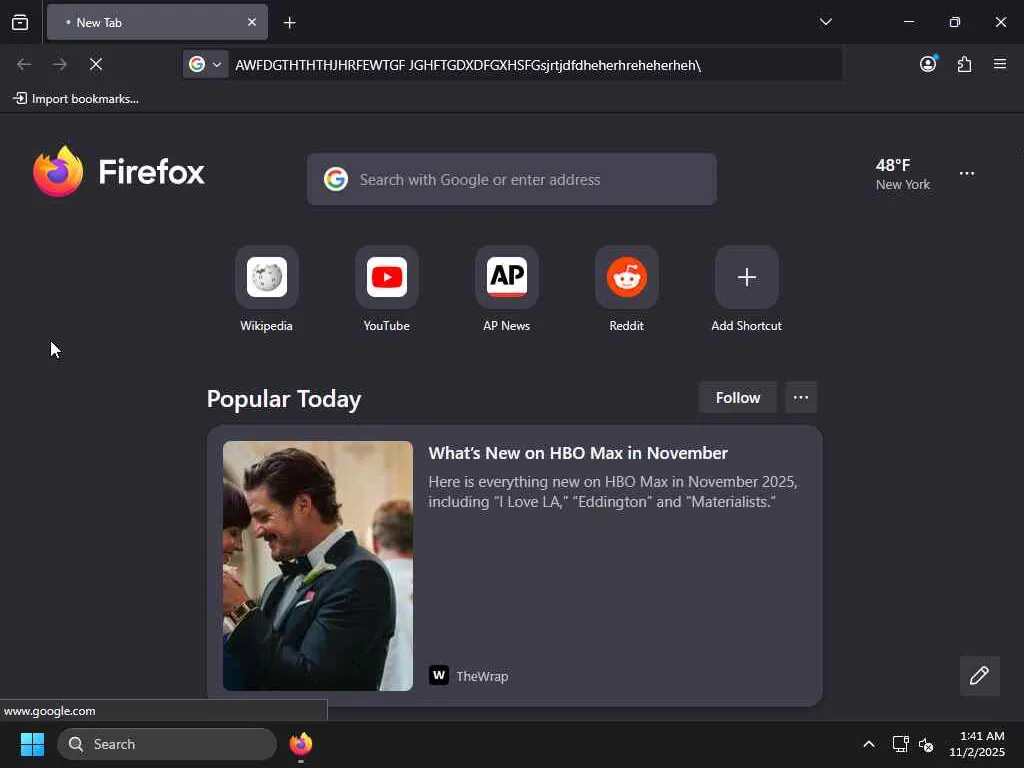Open What's New on HBO Max headline
This screenshot has width=1024, height=768.
pyautogui.click(x=578, y=453)
